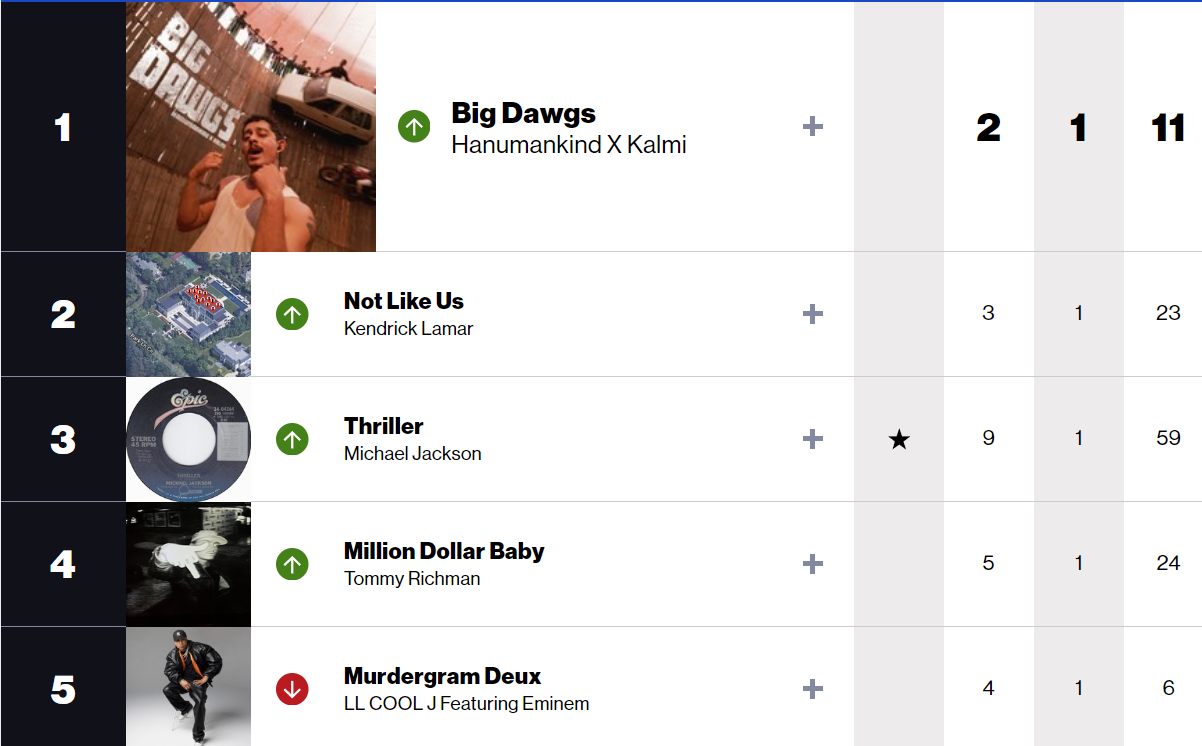Click Thriller's green up trend arrow
Screen dimensions: 1202x746
click(x=292, y=439)
